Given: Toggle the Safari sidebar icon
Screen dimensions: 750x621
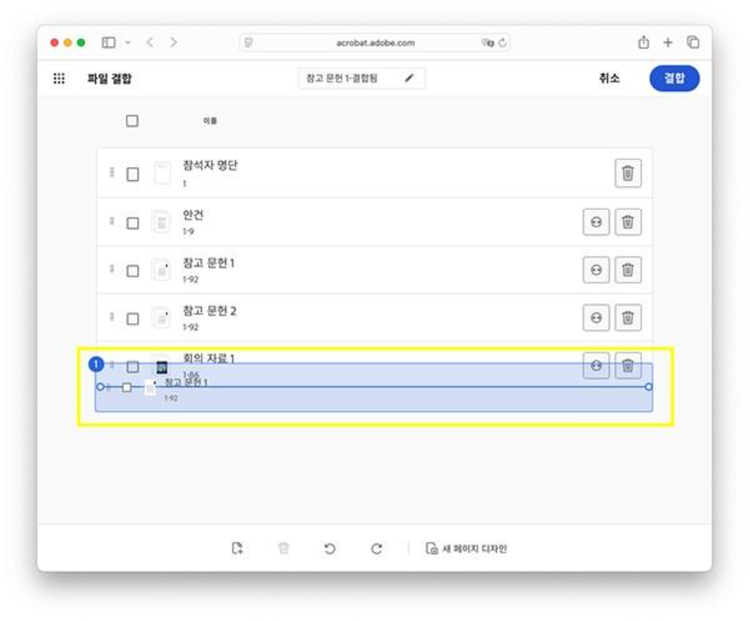Looking at the screenshot, I should (x=109, y=43).
